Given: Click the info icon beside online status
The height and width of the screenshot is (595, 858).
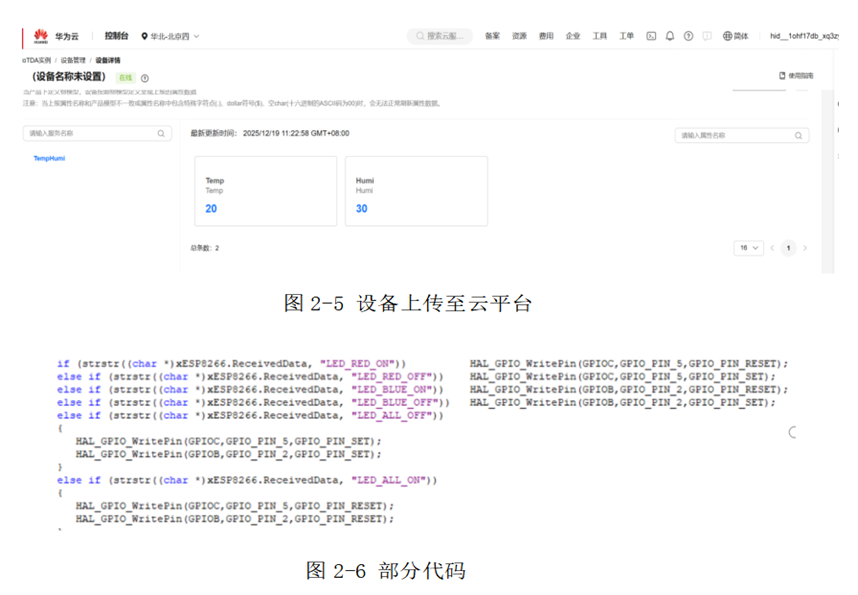Looking at the screenshot, I should click(145, 78).
